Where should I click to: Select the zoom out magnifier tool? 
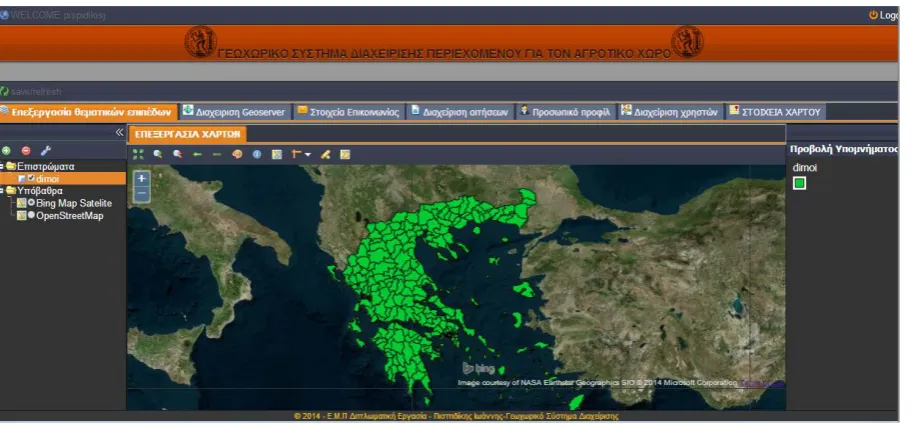[x=177, y=155]
